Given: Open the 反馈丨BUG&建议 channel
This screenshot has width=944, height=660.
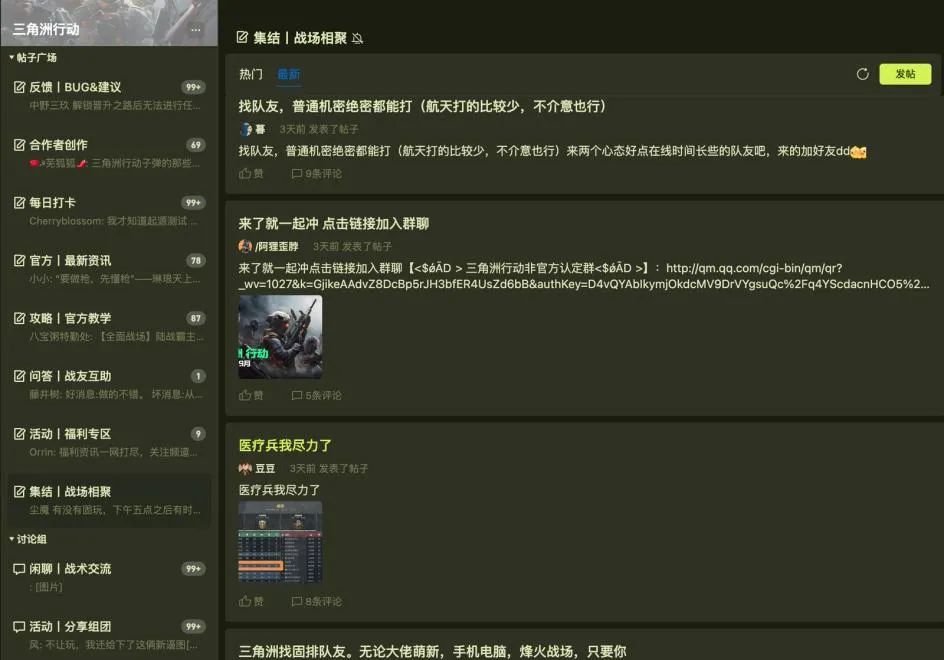Looking at the screenshot, I should click(109, 95).
